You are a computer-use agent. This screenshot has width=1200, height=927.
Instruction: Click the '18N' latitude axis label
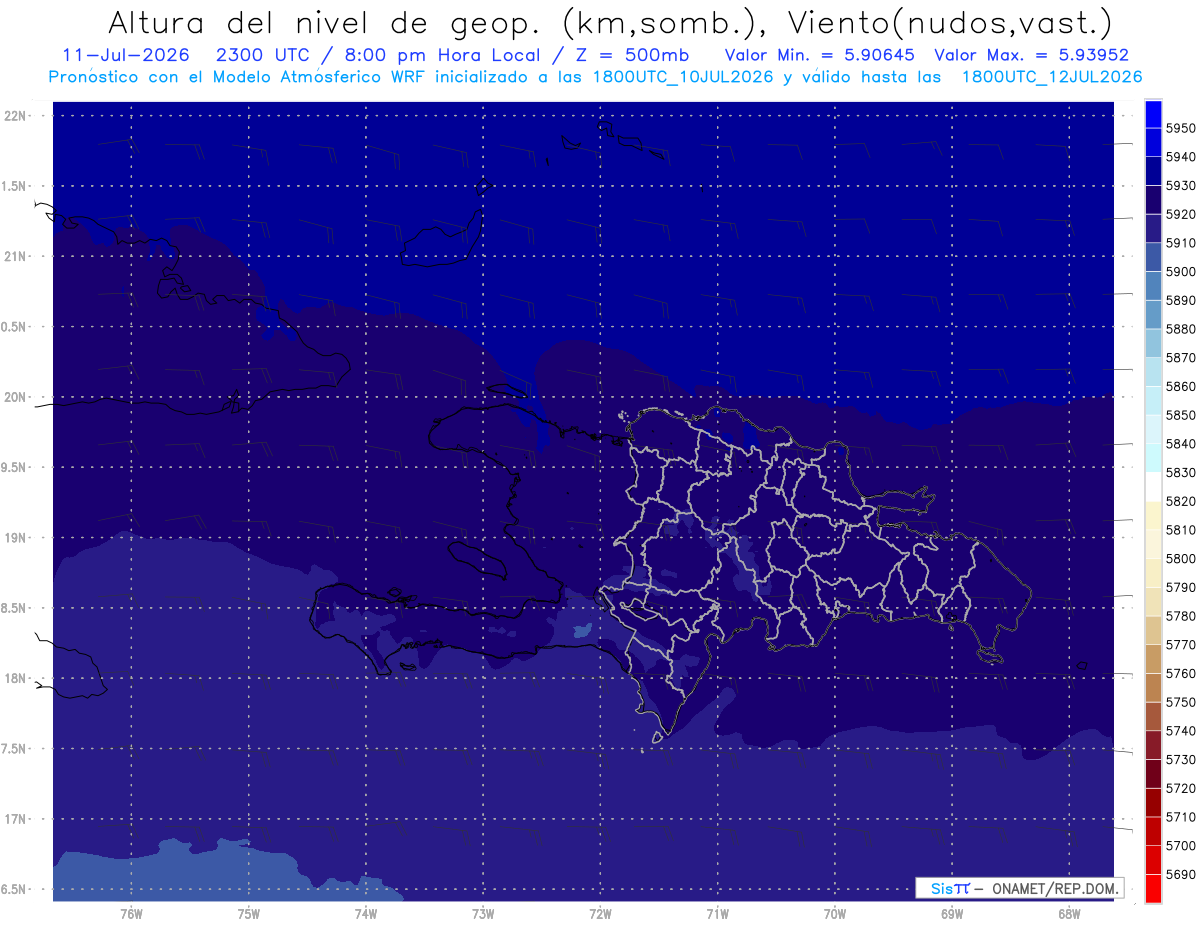click(x=16, y=678)
